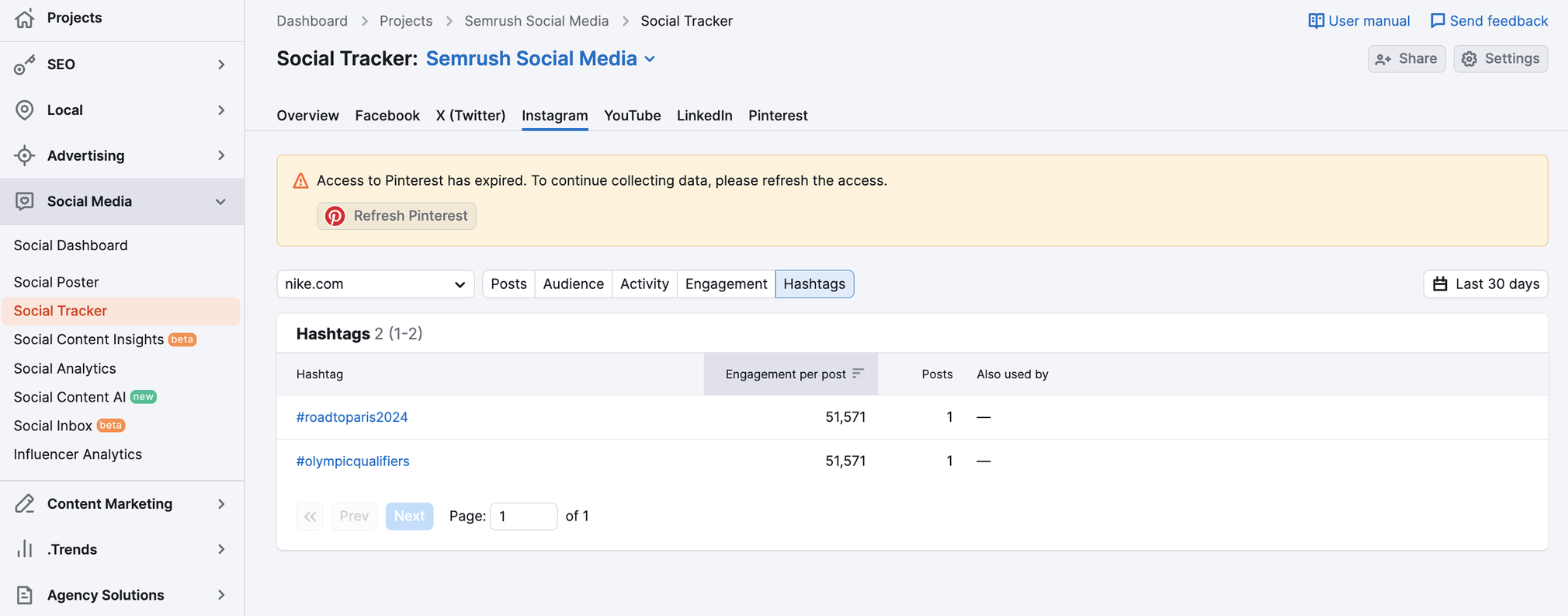Screen dimensions: 1568x616
Task: Switch to the YouTube tab
Action: (633, 116)
